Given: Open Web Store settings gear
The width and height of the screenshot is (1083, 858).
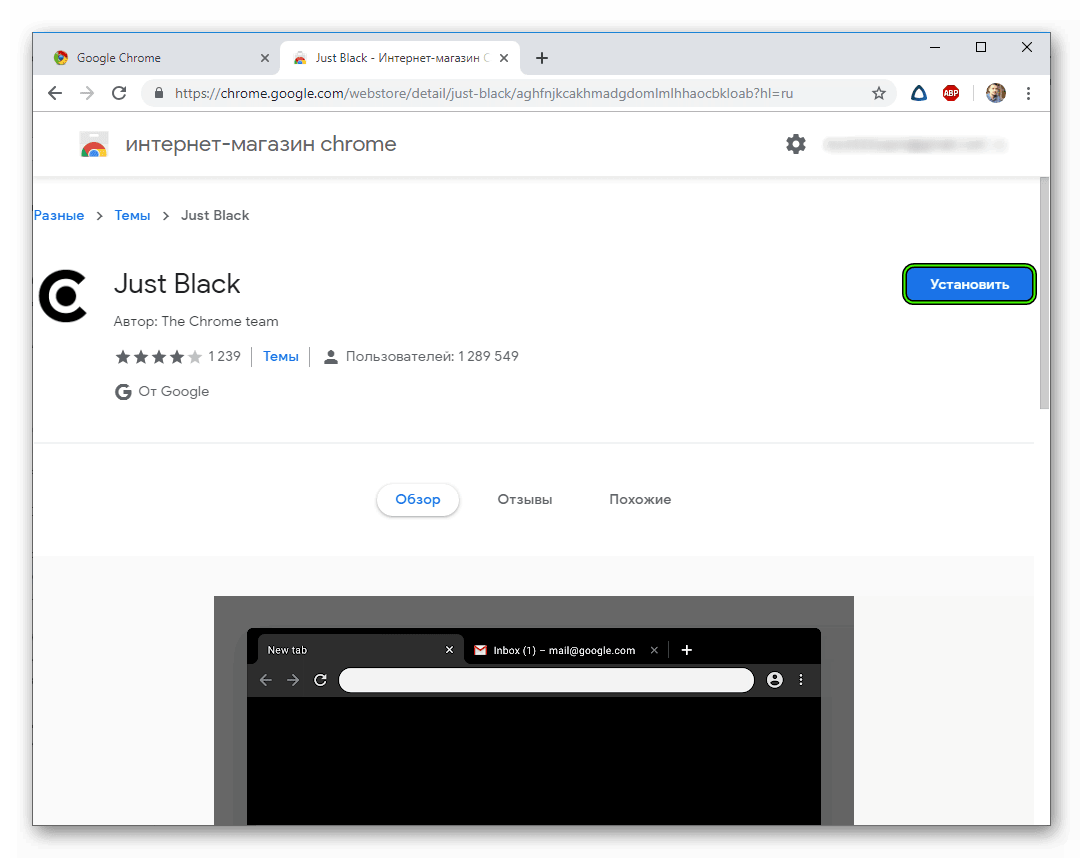Looking at the screenshot, I should tap(796, 144).
